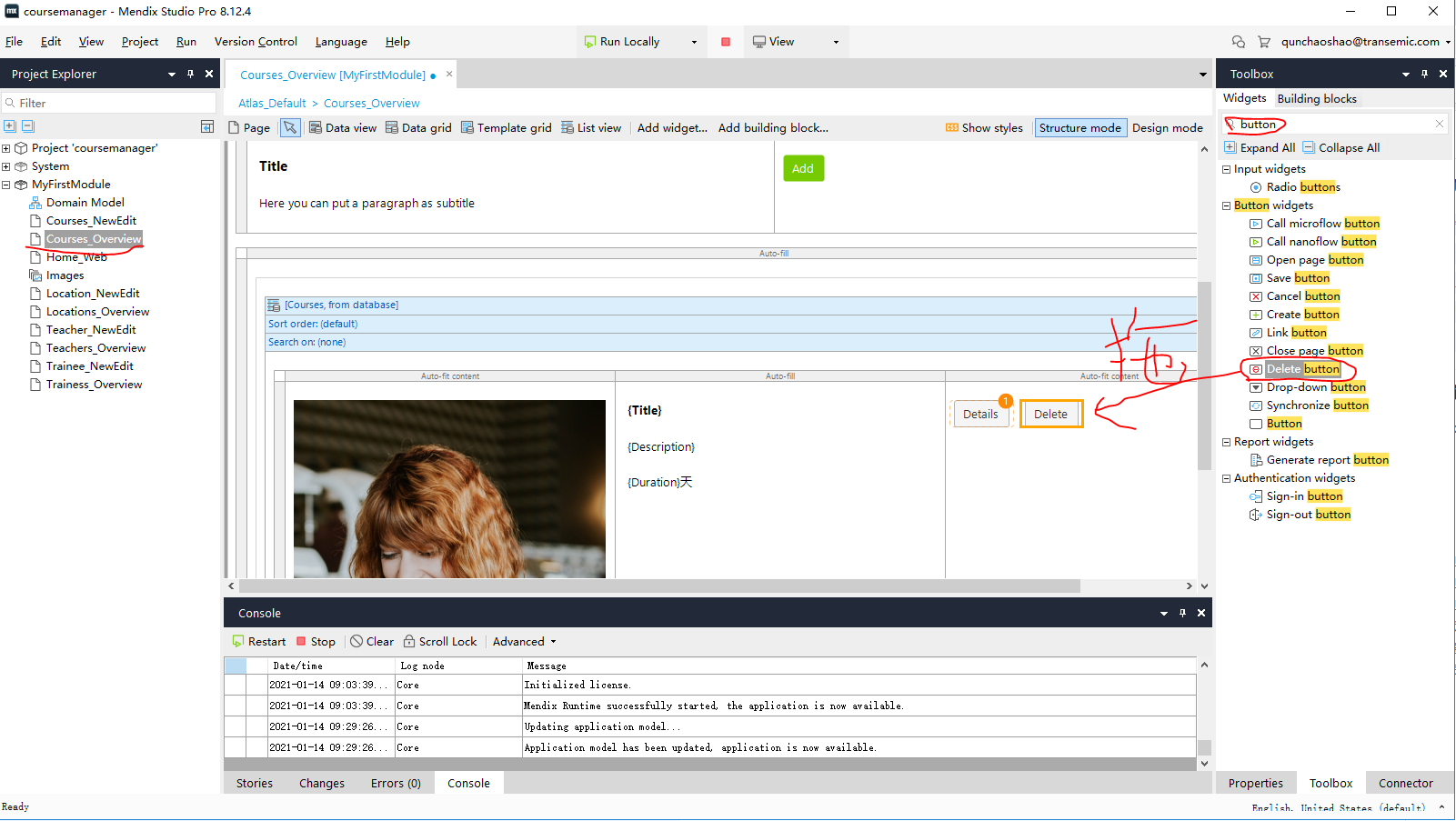Select Cancel button widget in Toolbox
Viewport: 1456px width, 821px height.
(x=1295, y=296)
